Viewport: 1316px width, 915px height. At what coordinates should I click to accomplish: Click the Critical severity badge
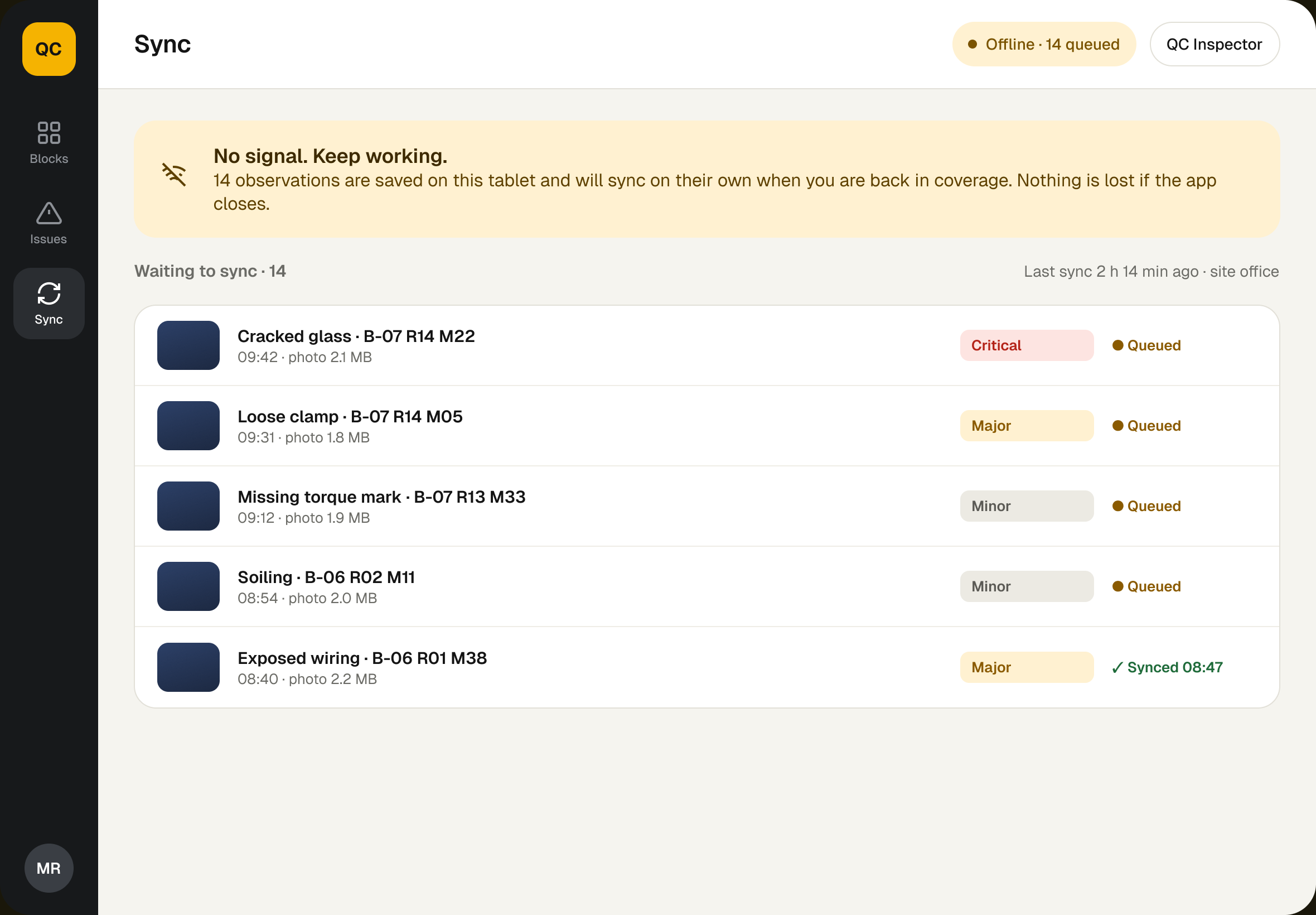pos(1027,345)
